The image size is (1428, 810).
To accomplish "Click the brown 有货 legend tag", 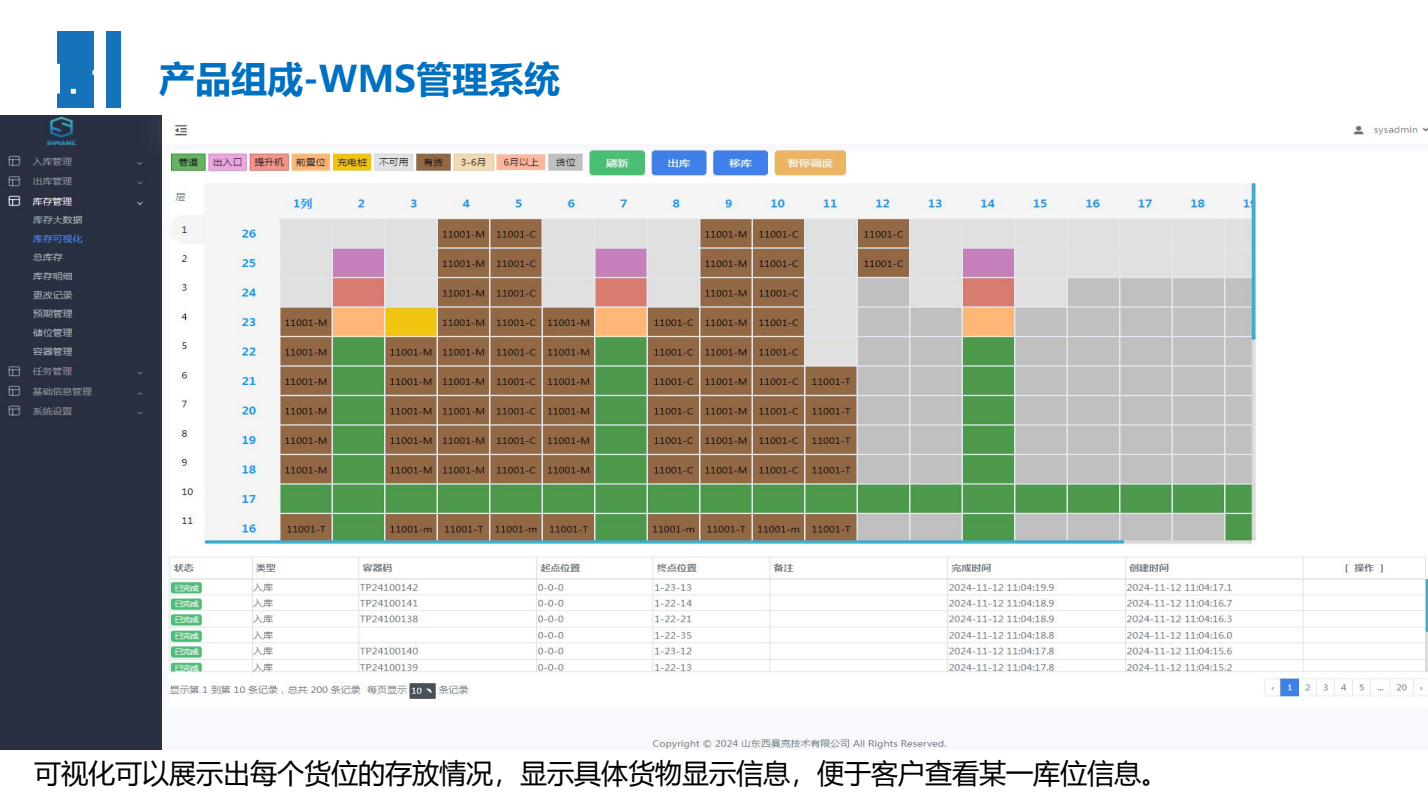I will (433, 162).
